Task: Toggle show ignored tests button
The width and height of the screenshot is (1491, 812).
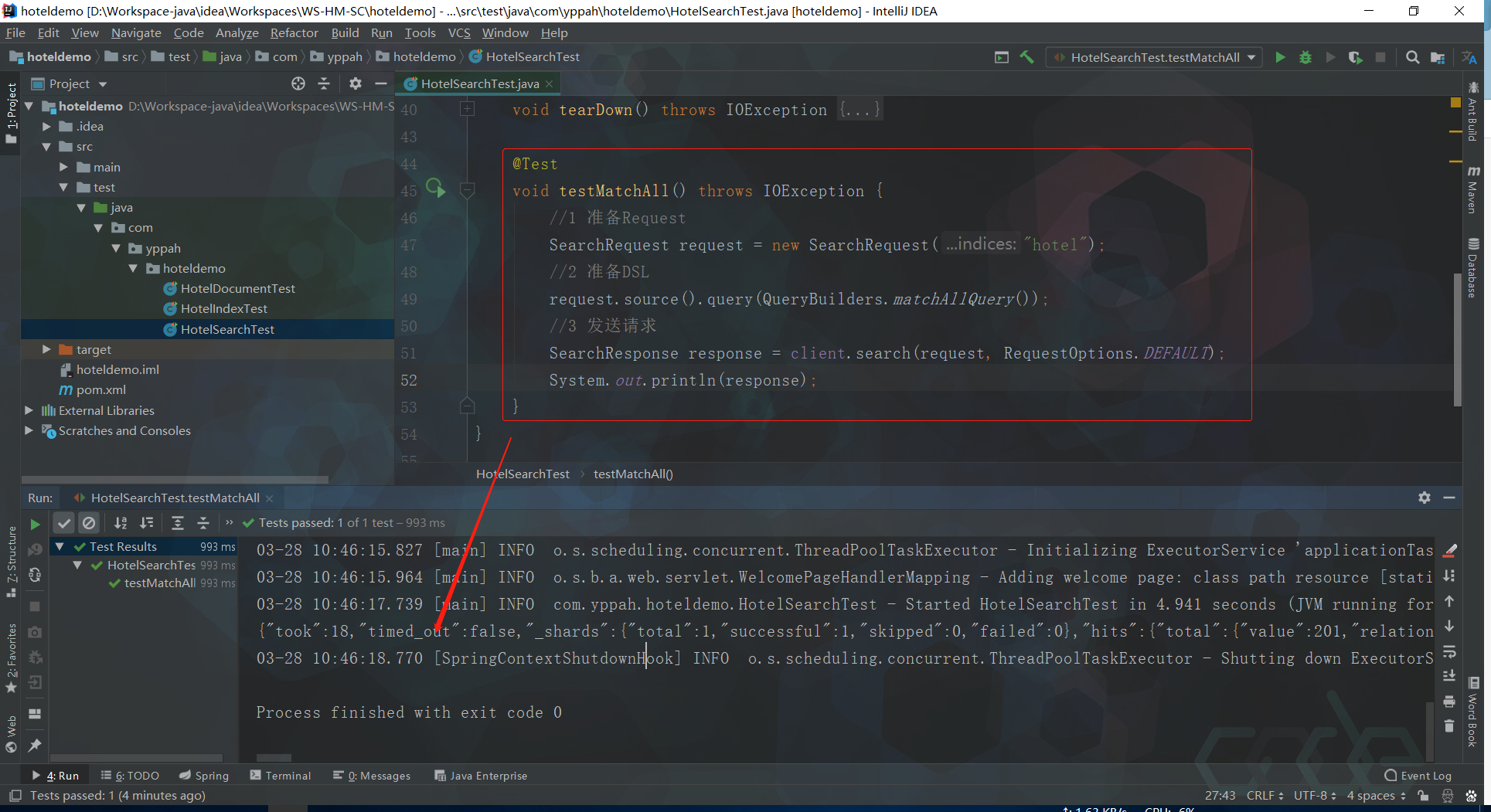Action: pos(89,523)
